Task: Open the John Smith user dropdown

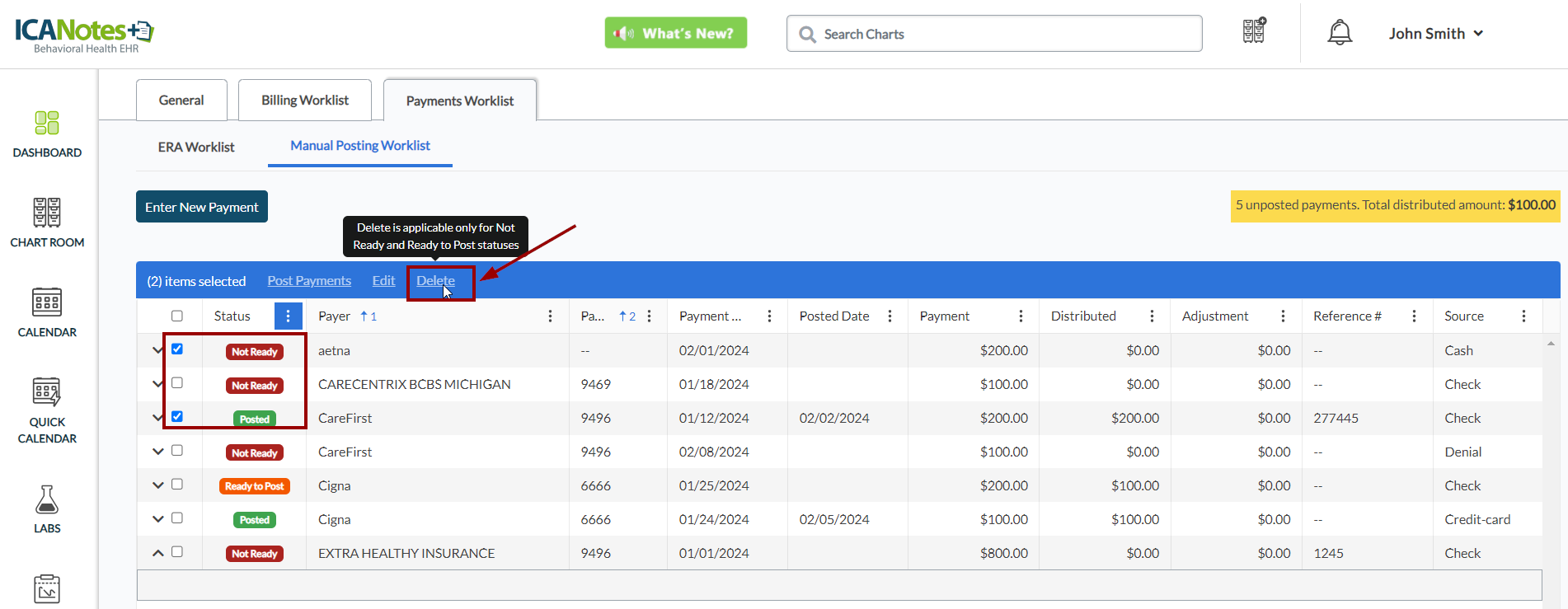Action: [x=1435, y=34]
